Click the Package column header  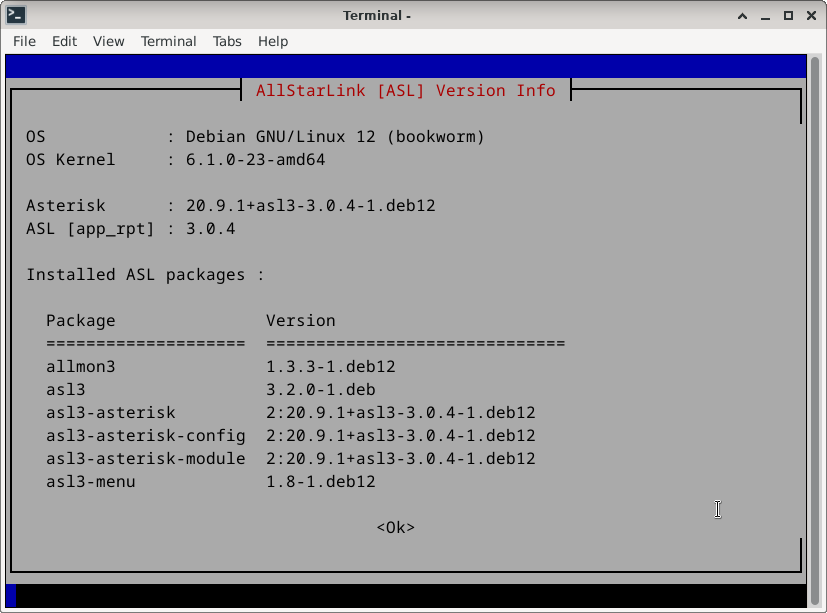81,320
